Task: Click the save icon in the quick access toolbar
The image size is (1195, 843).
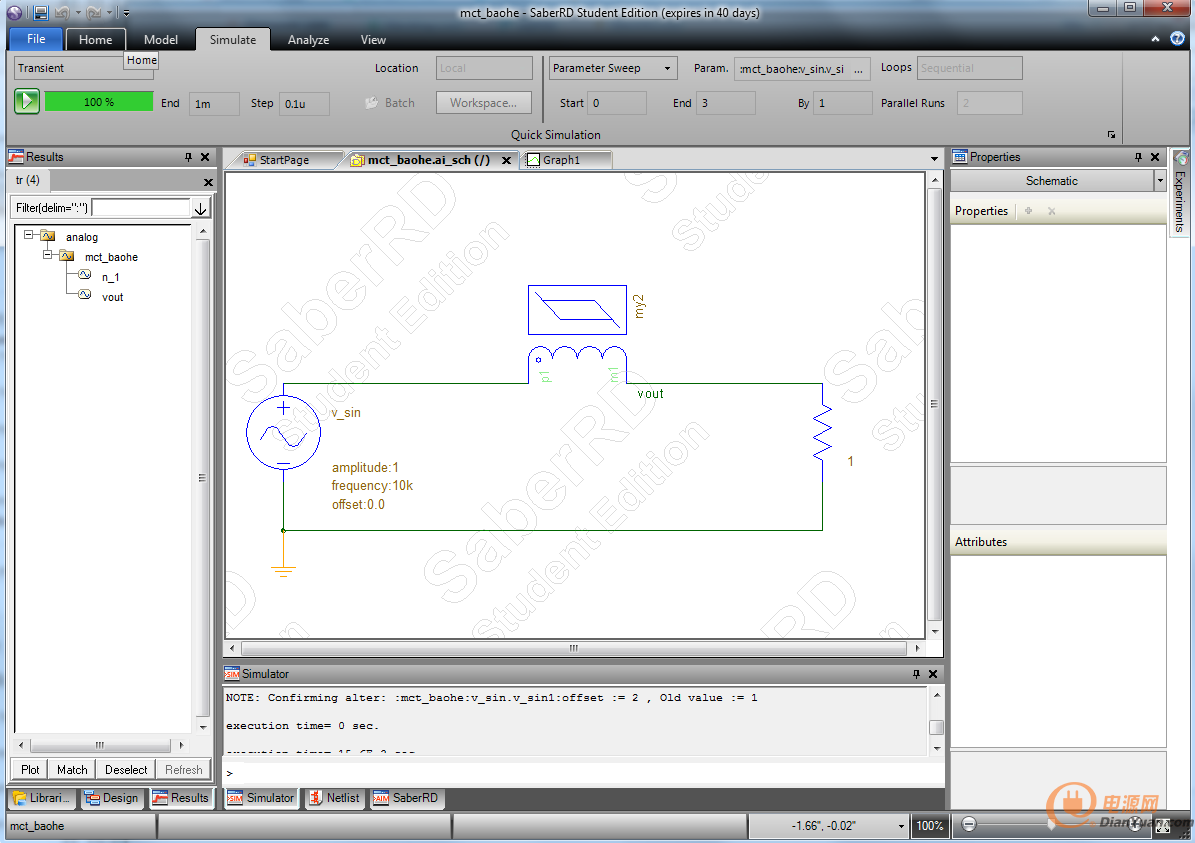Action: (41, 12)
